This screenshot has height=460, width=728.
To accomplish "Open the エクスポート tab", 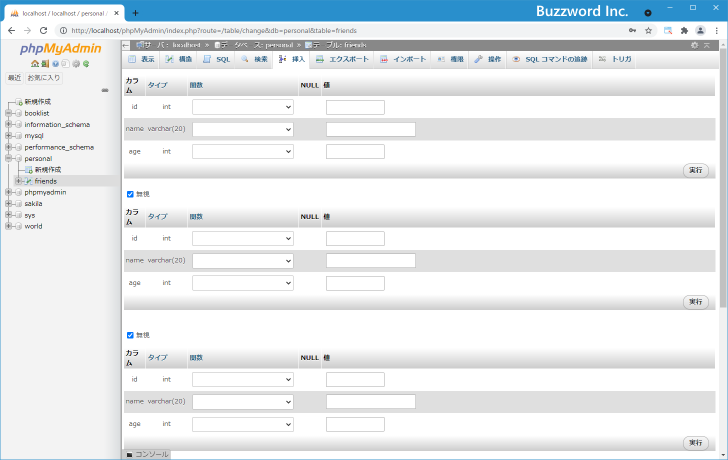I will [342, 60].
